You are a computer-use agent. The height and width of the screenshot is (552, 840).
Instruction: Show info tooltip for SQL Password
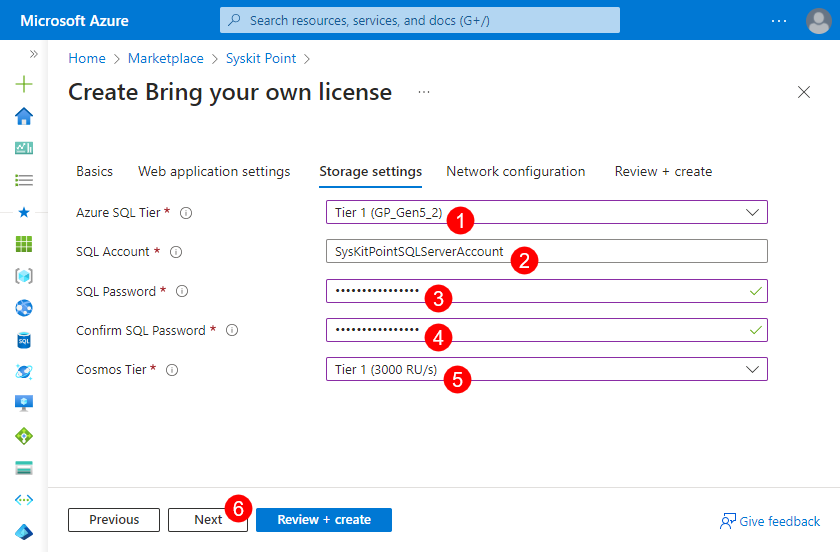[182, 292]
